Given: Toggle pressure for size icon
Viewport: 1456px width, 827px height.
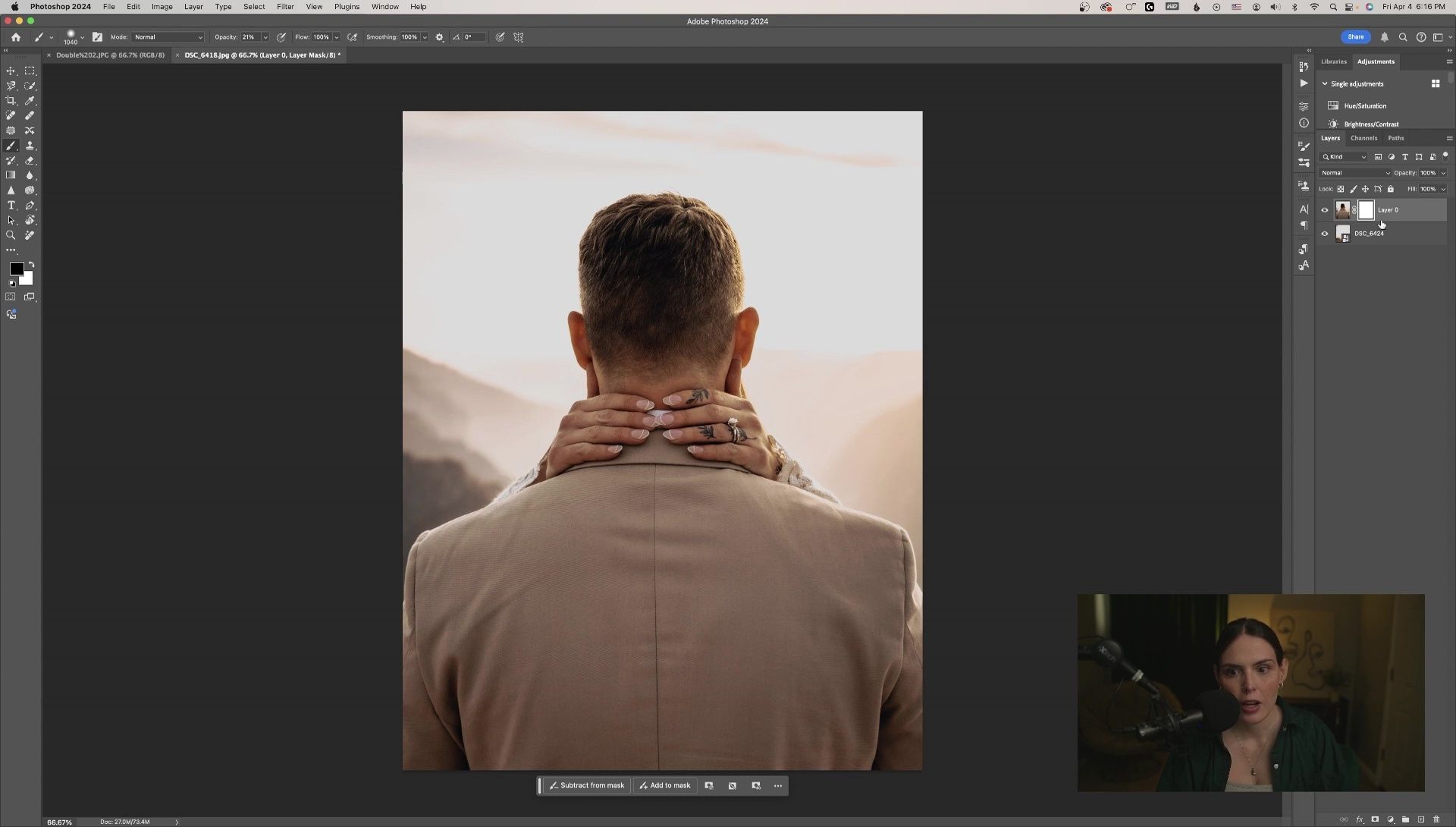Looking at the screenshot, I should 500,37.
